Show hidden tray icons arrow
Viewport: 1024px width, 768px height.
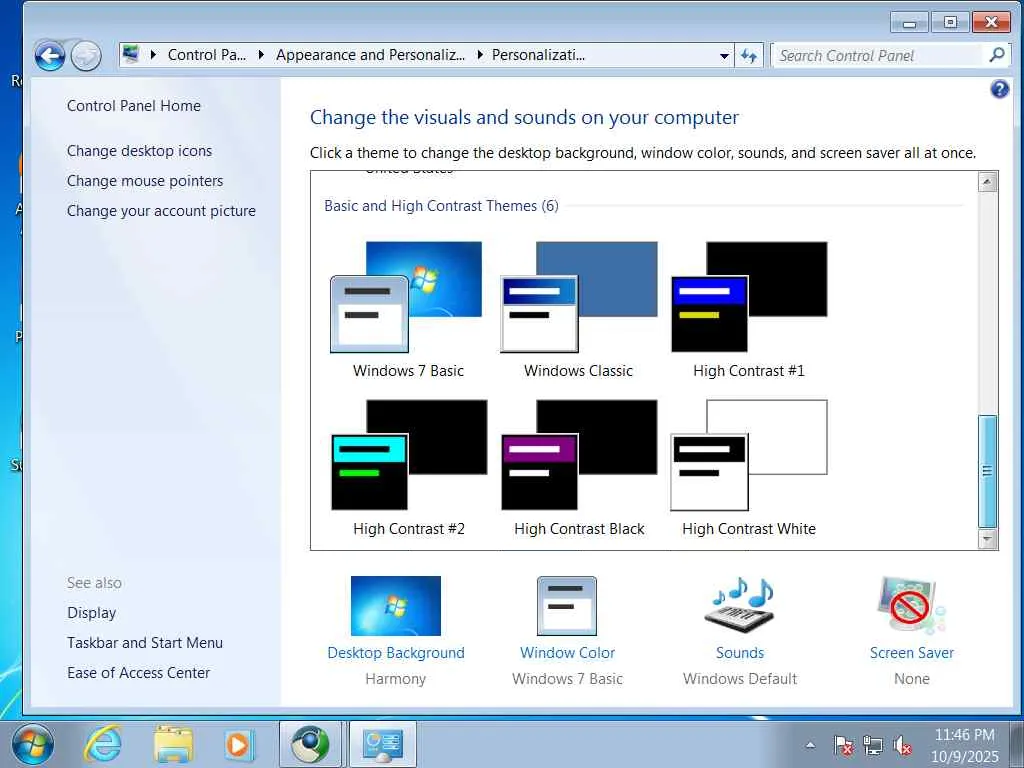point(810,744)
